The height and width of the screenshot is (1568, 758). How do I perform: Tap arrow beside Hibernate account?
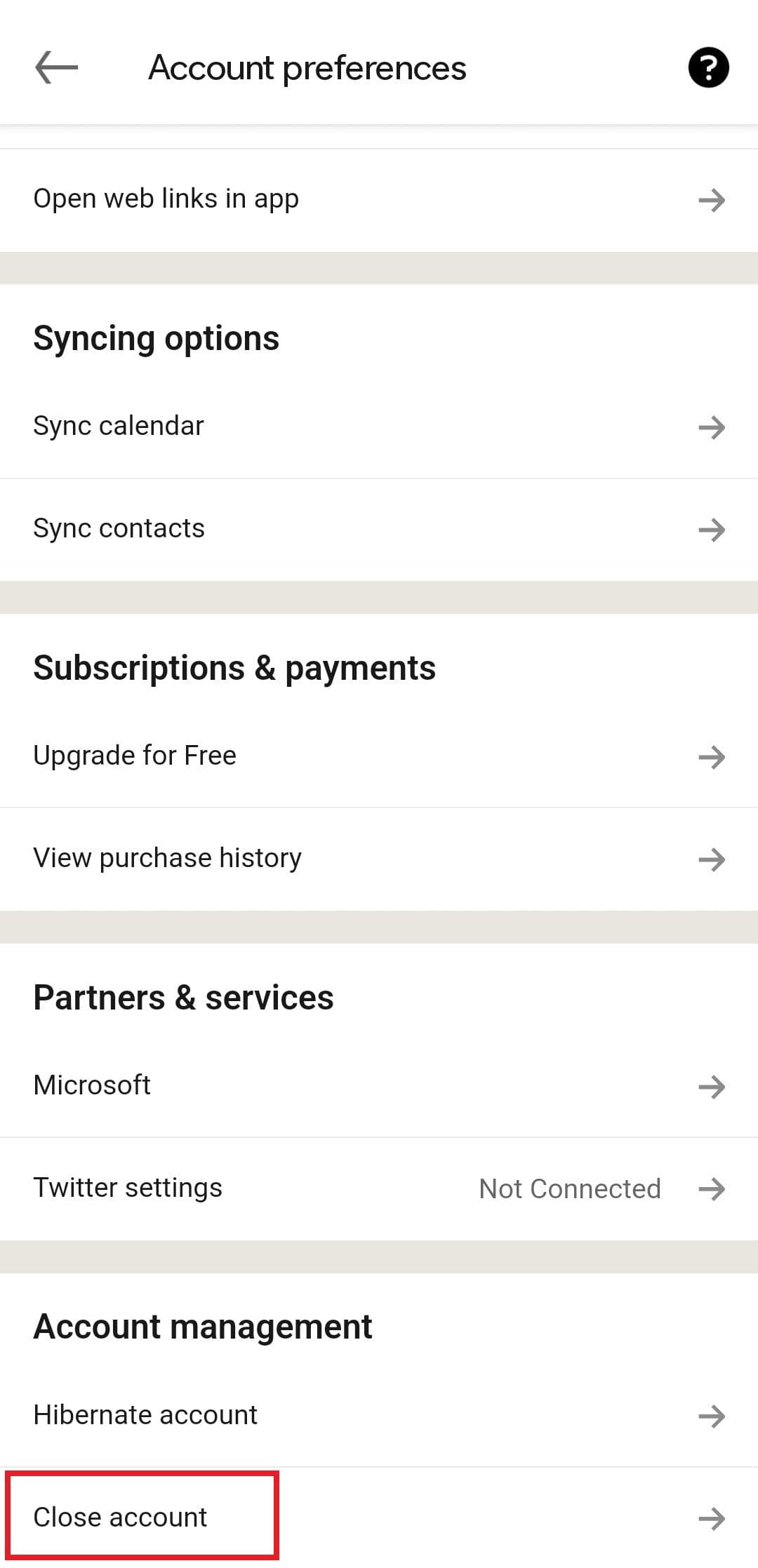tap(712, 1416)
